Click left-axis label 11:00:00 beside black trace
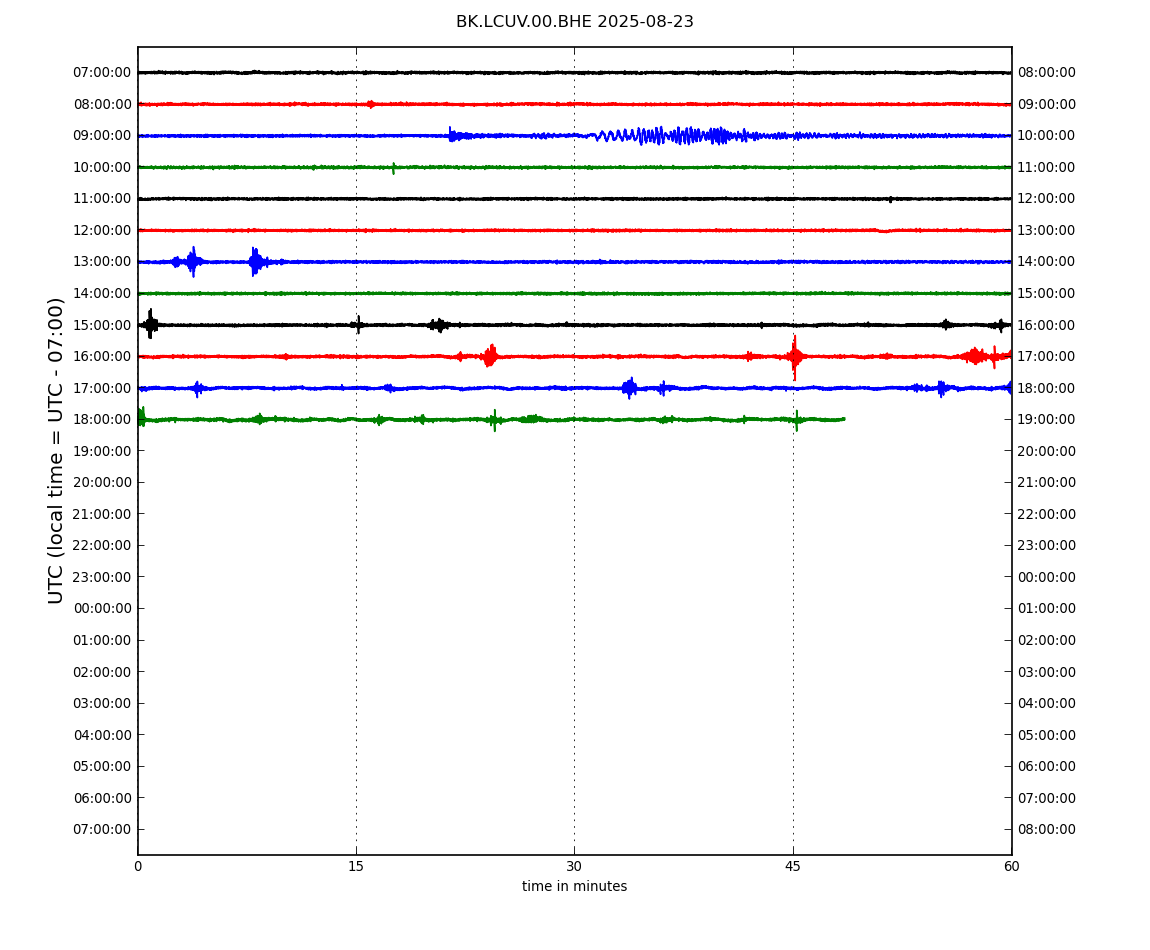 click(x=102, y=199)
